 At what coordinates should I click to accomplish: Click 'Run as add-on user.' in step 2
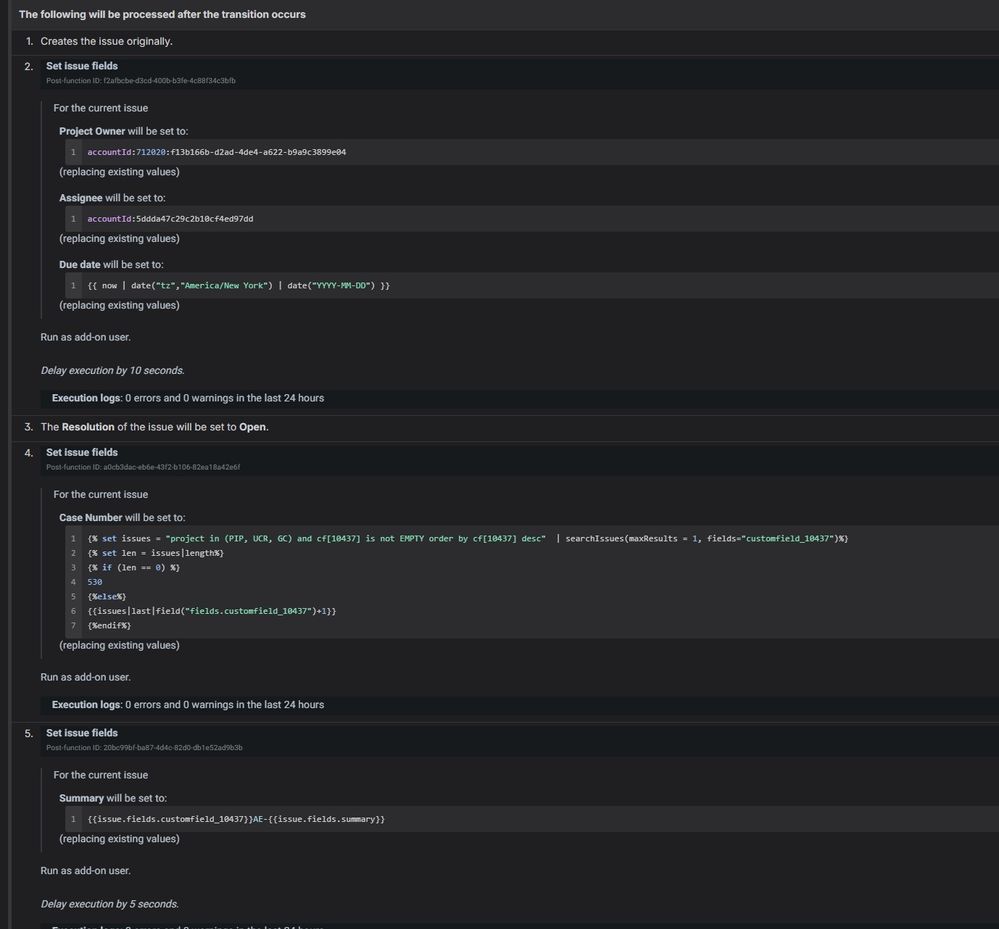(x=85, y=337)
